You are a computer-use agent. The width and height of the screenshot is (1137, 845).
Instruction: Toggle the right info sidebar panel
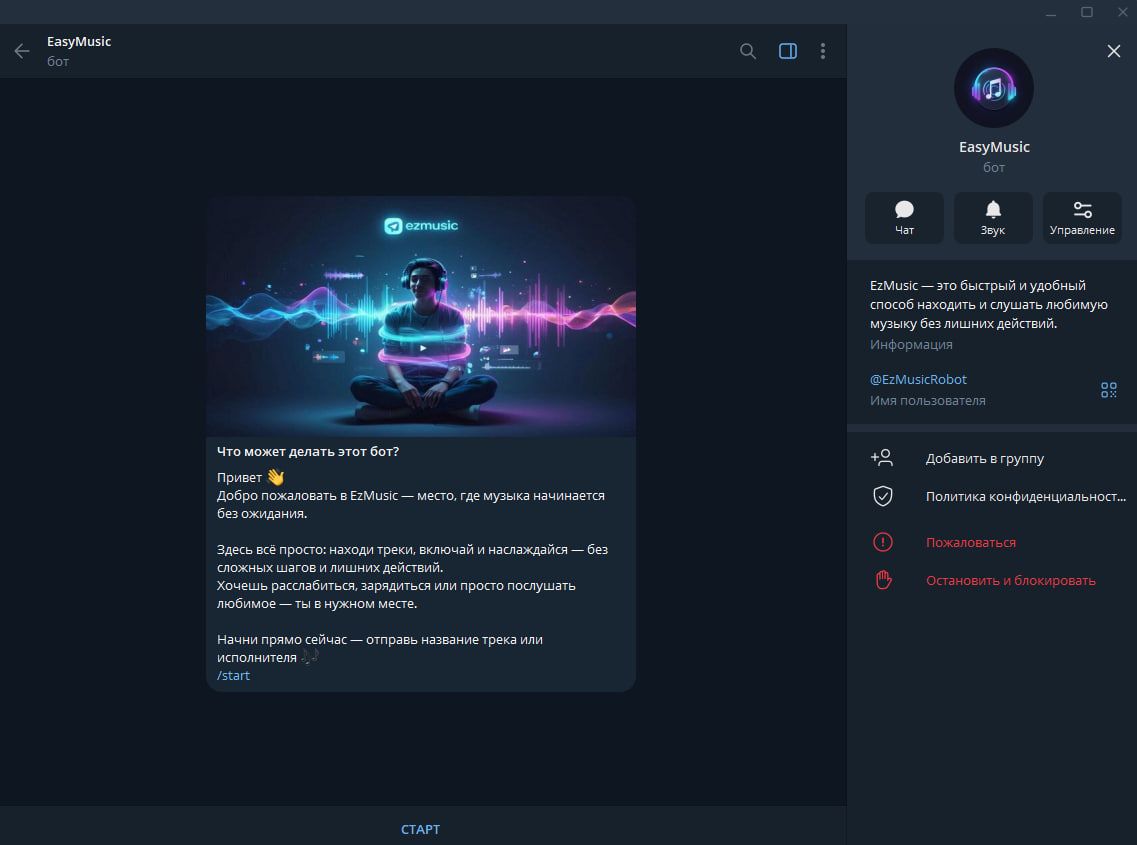787,51
